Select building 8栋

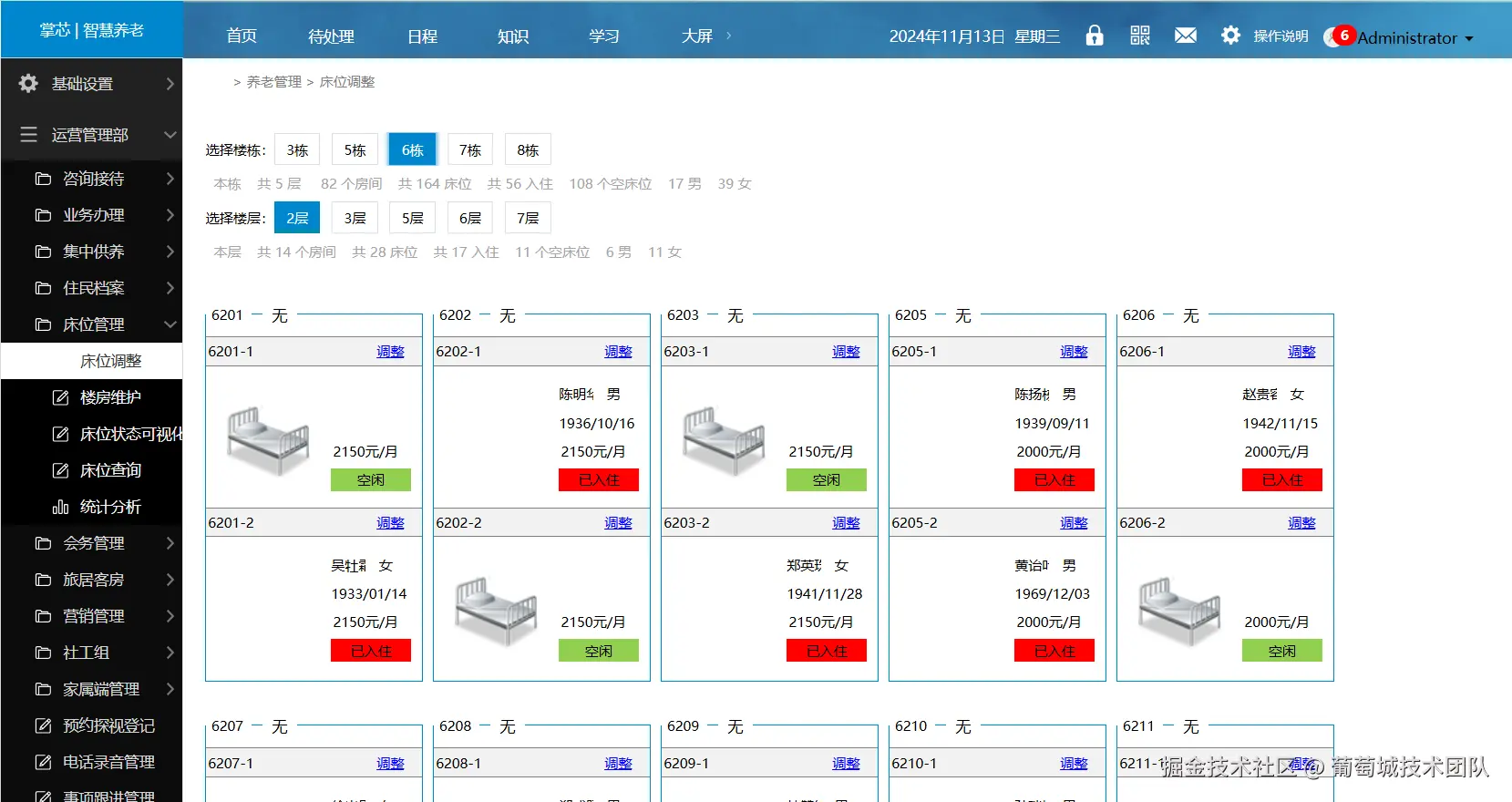point(528,149)
